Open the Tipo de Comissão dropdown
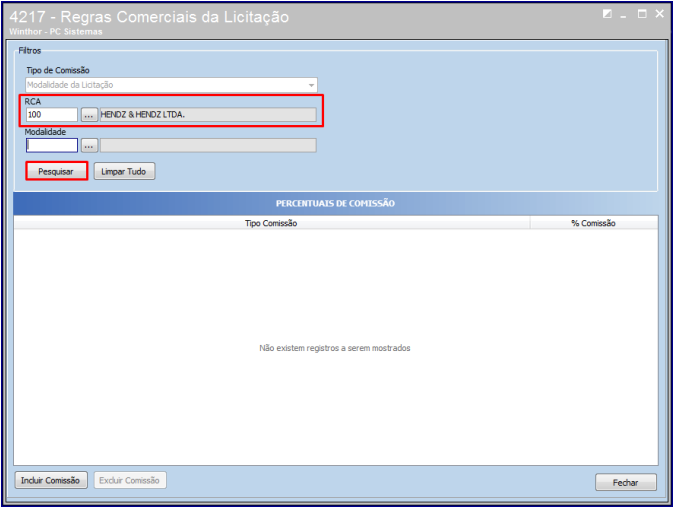Image resolution: width=674 pixels, height=508 pixels. click(171, 85)
